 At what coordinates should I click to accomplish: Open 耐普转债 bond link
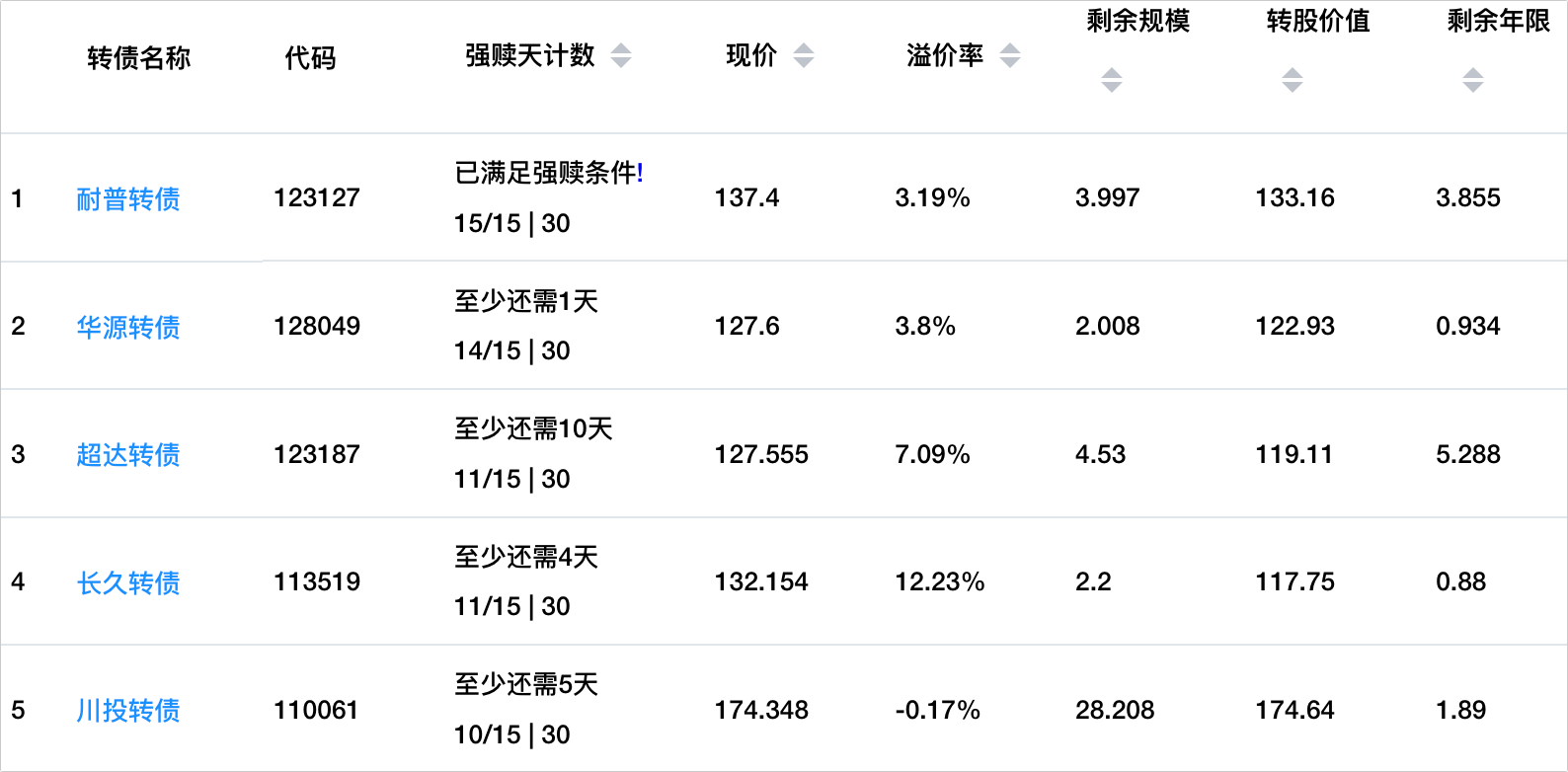(128, 199)
